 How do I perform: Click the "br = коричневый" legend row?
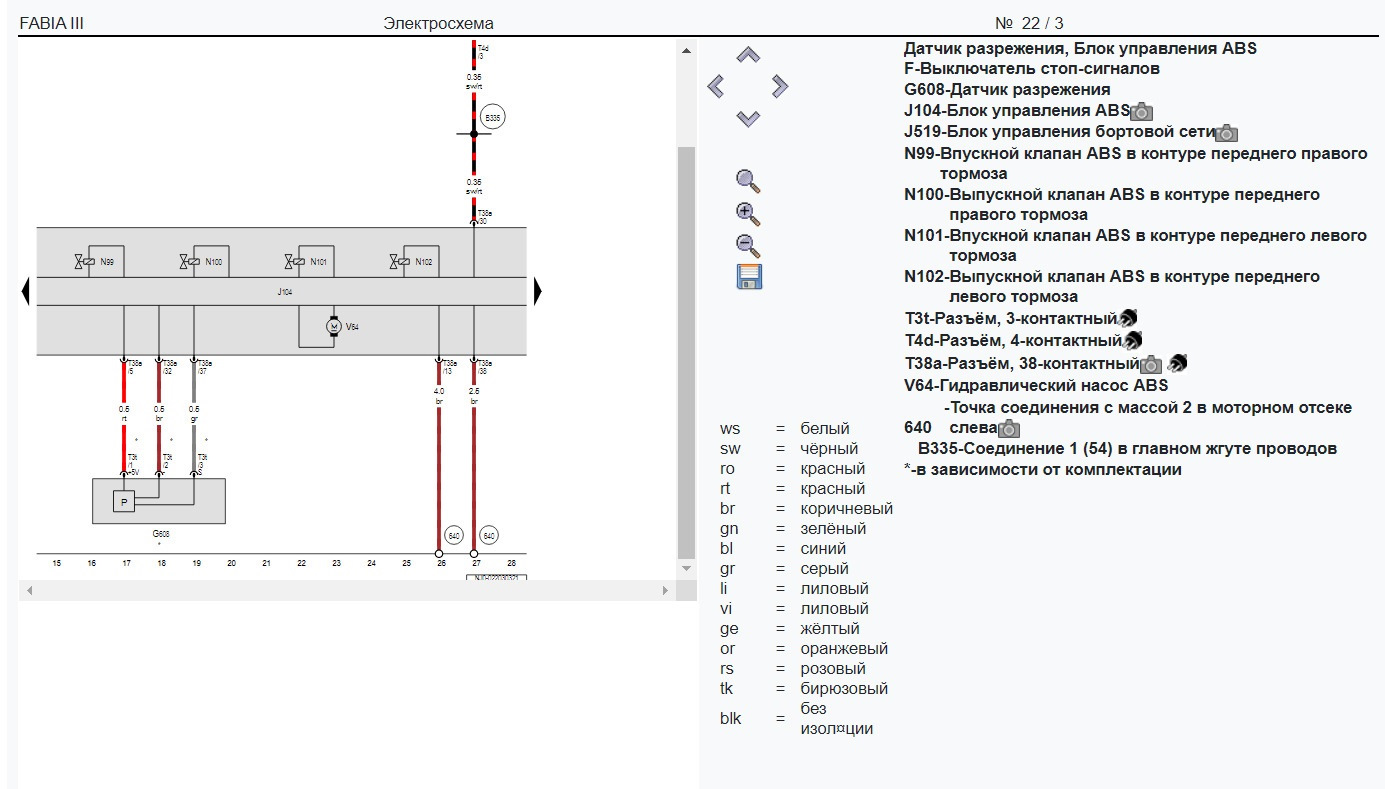coord(806,508)
